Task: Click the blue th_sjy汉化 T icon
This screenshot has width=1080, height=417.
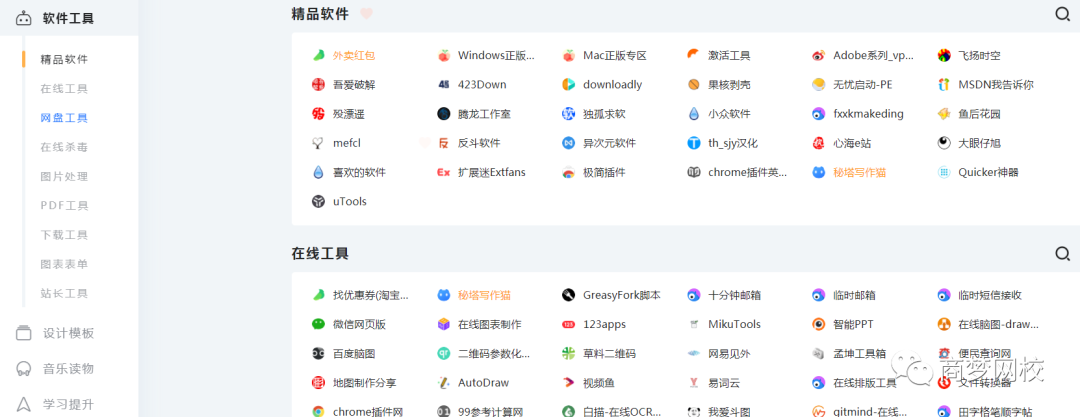Action: point(694,143)
